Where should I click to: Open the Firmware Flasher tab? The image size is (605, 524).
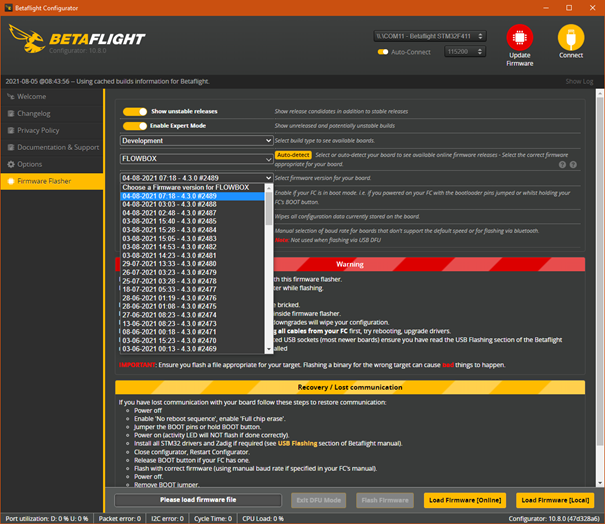(x=52, y=181)
